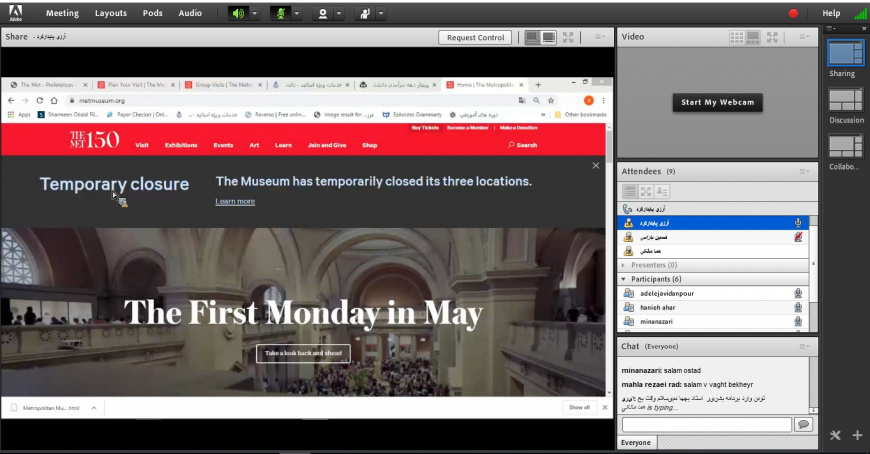
Task: Toggle the microphone icon in toolbar
Action: coord(280,13)
